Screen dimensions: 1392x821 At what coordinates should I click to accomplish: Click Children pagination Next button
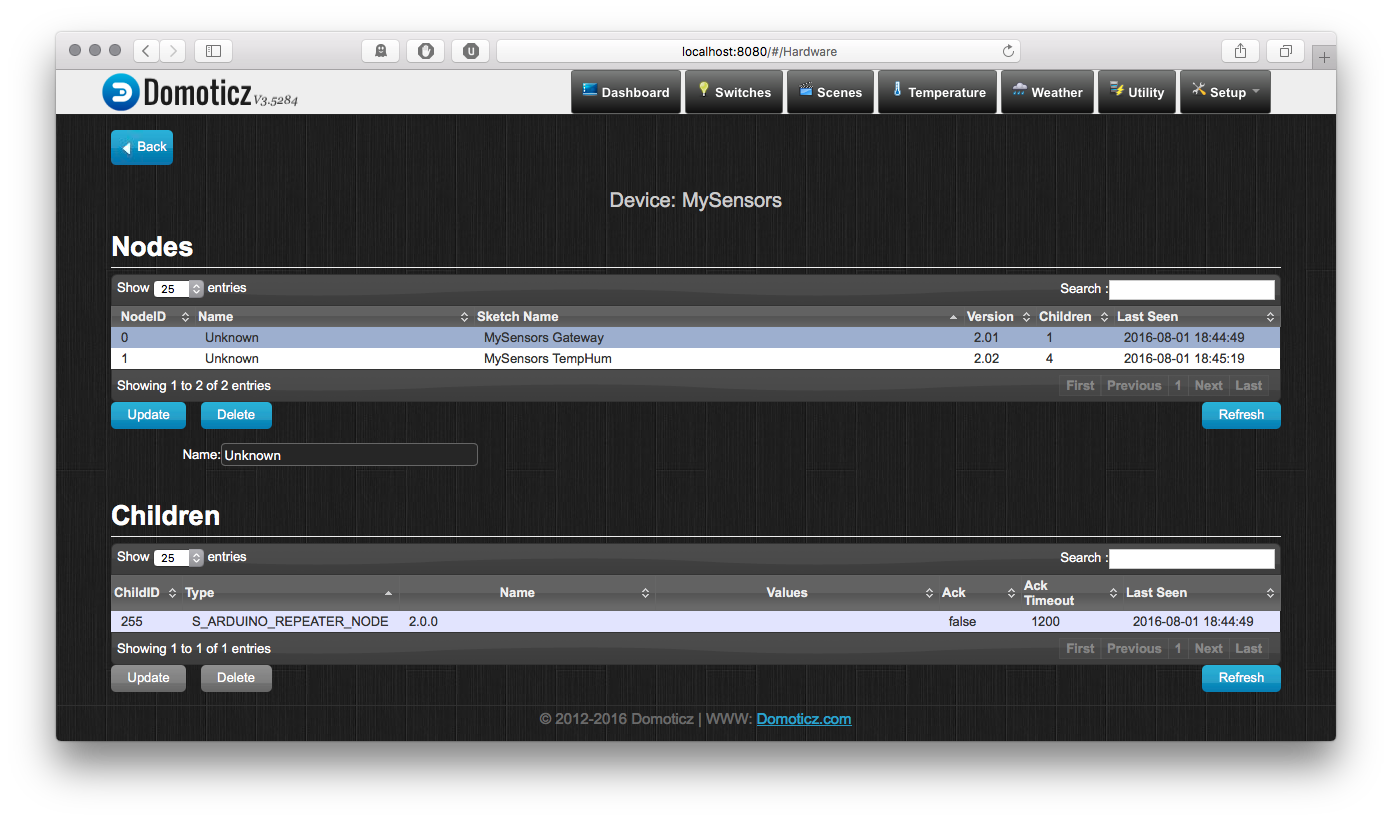pos(1208,649)
